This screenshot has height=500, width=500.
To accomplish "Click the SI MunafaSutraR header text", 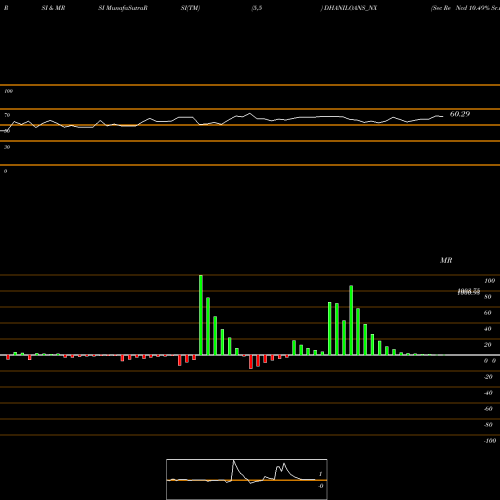I will 123,8.
